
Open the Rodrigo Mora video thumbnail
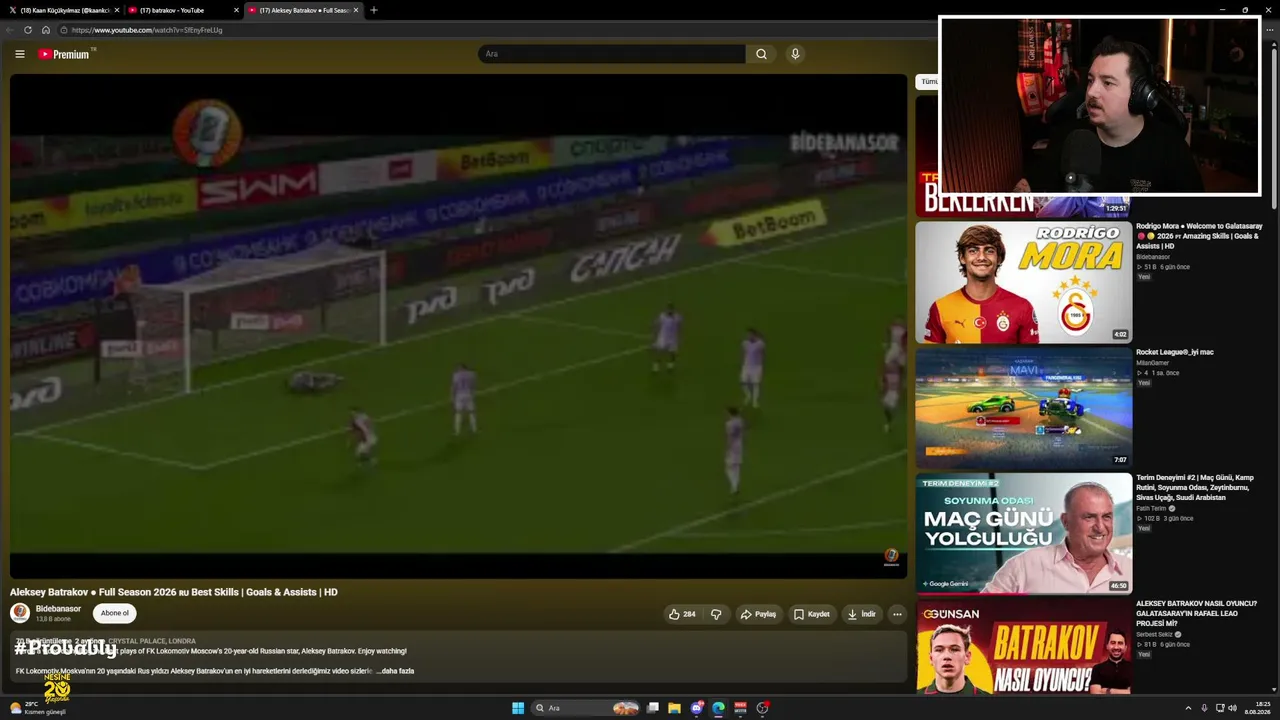[1023, 282]
